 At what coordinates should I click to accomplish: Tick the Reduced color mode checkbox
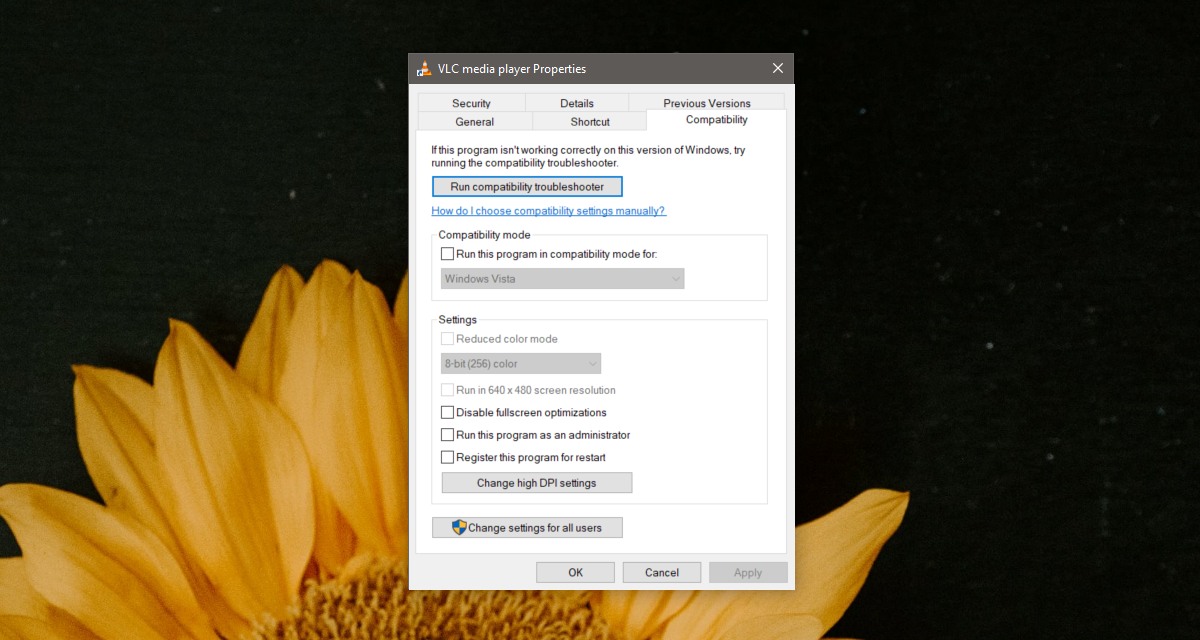pyautogui.click(x=447, y=339)
